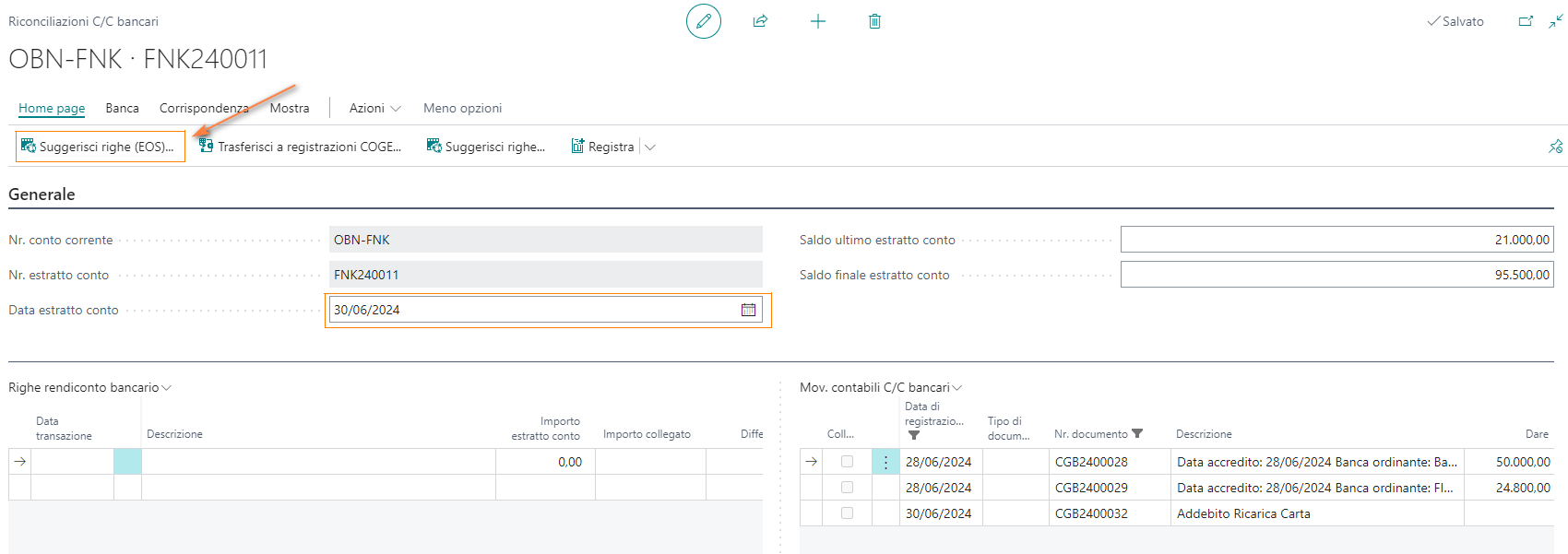The width and height of the screenshot is (1568, 554).
Task: Open page in new window icon
Action: (x=1526, y=21)
